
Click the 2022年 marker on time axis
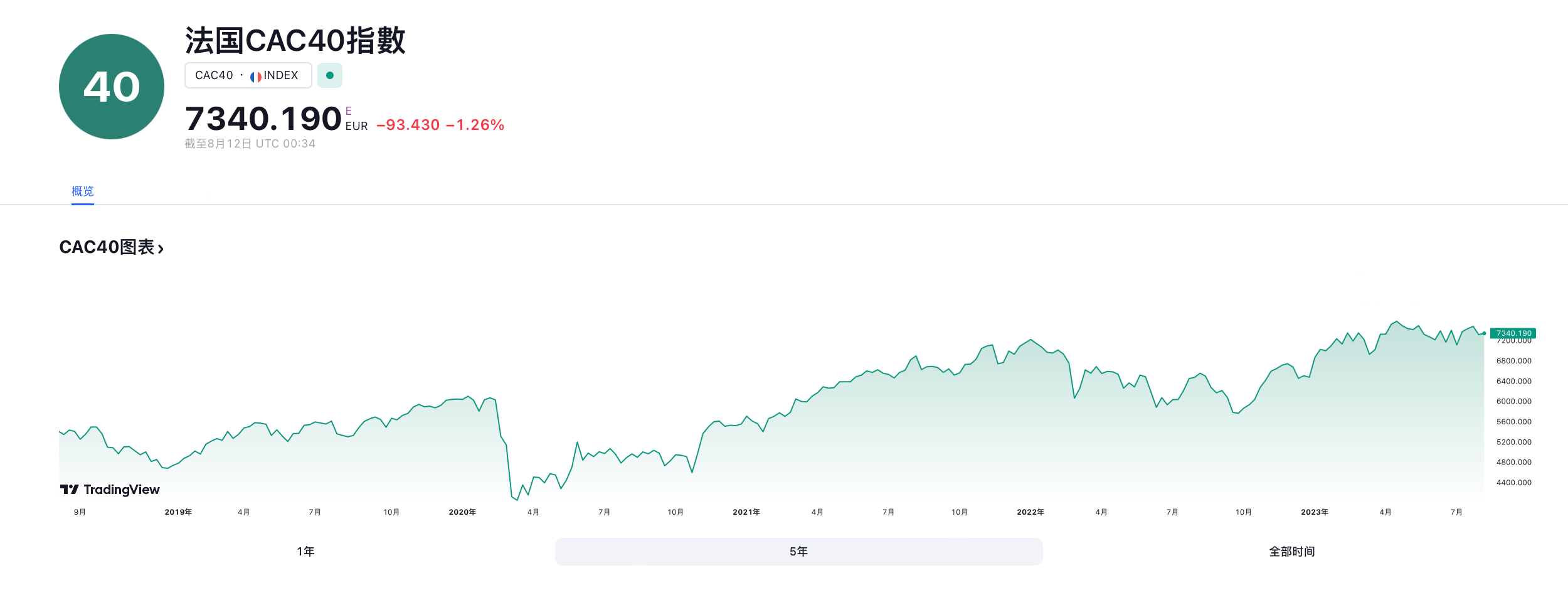pyautogui.click(x=1030, y=512)
